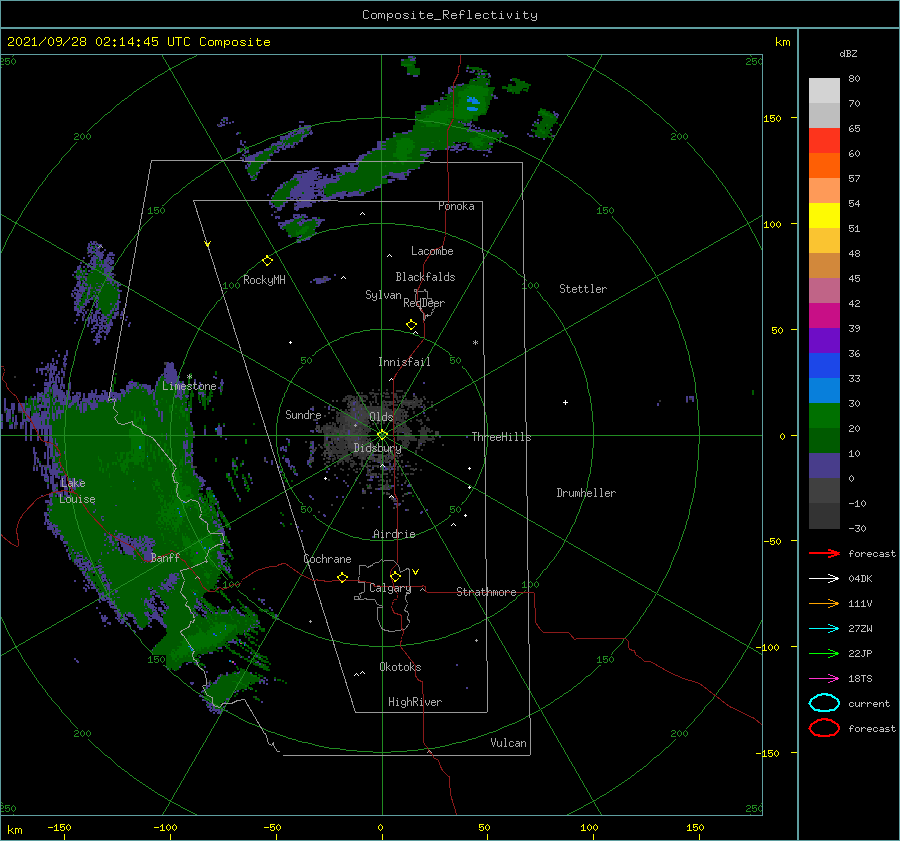Click the red 'forecast' ellipse icon
Image resolution: width=900 pixels, height=841 pixels.
pyautogui.click(x=824, y=728)
